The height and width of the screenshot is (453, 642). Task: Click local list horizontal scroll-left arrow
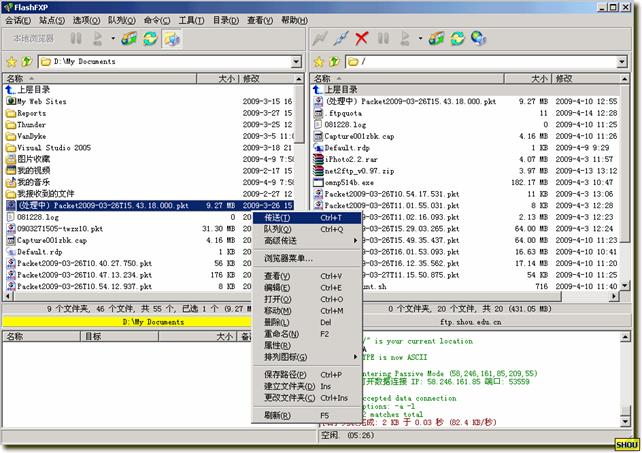[8, 295]
